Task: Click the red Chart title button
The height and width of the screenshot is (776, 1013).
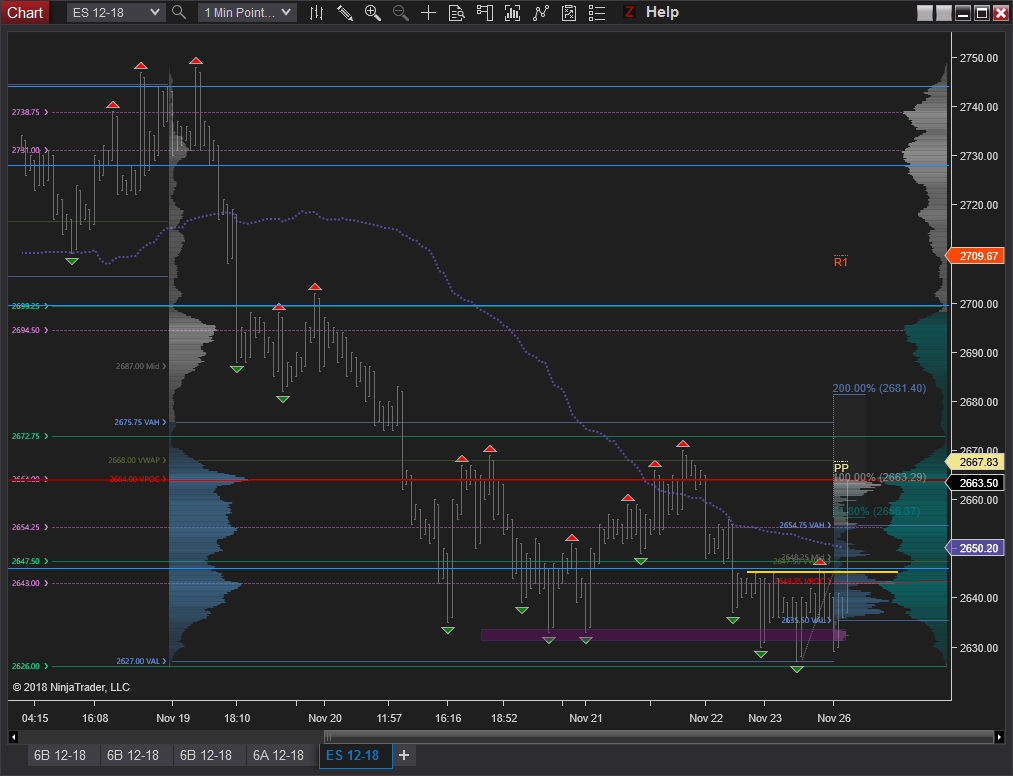Action: (x=25, y=12)
